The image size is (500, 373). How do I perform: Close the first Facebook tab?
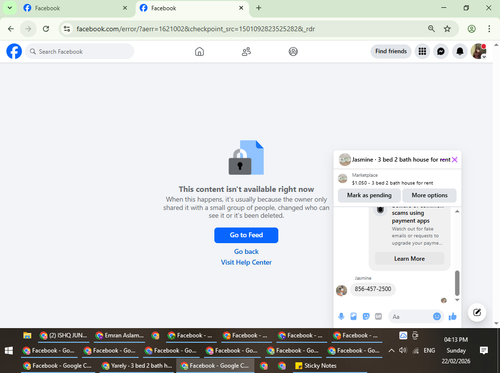125,8
